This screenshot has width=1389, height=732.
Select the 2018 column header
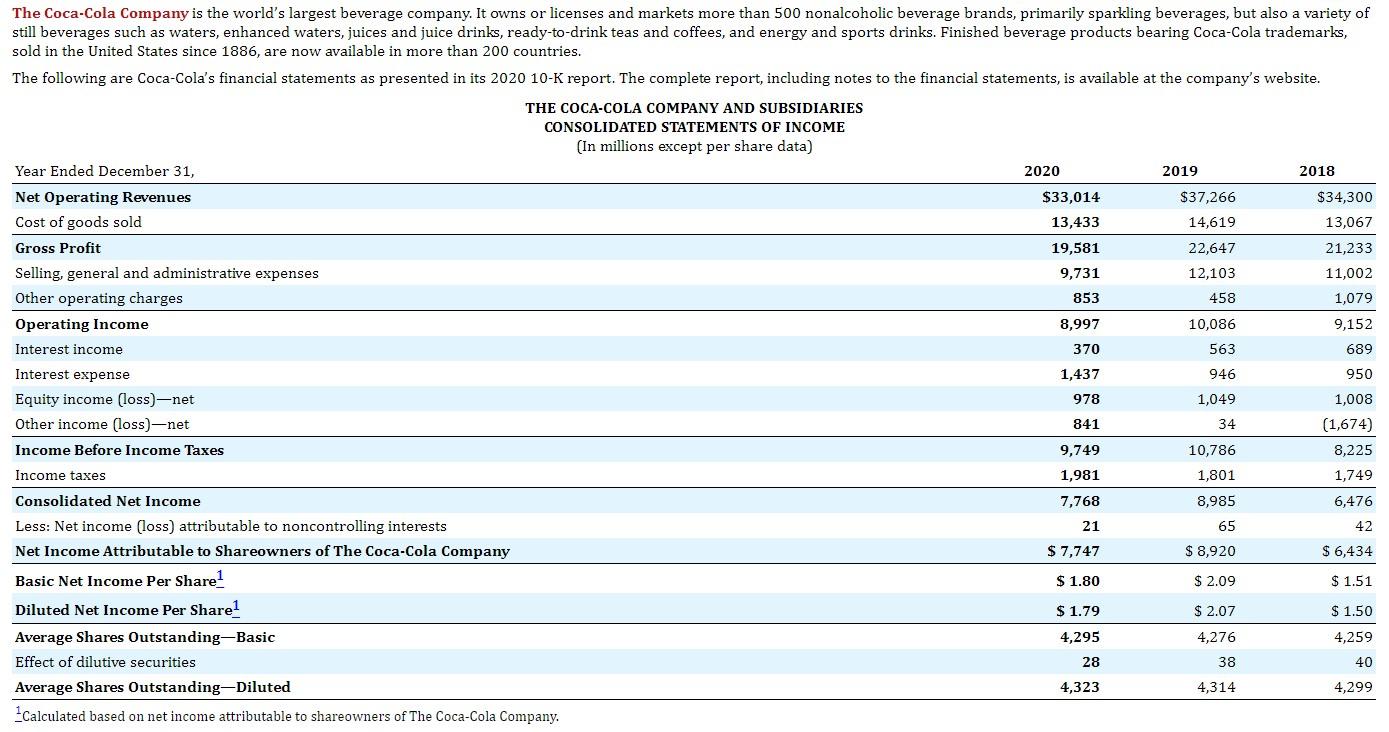[x=1317, y=171]
